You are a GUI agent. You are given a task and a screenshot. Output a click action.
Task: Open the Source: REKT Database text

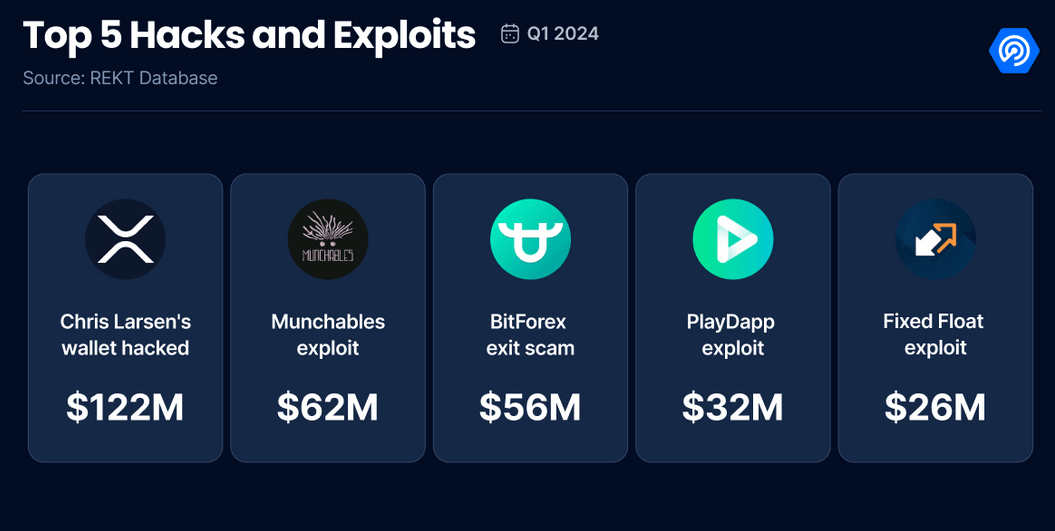click(x=120, y=78)
